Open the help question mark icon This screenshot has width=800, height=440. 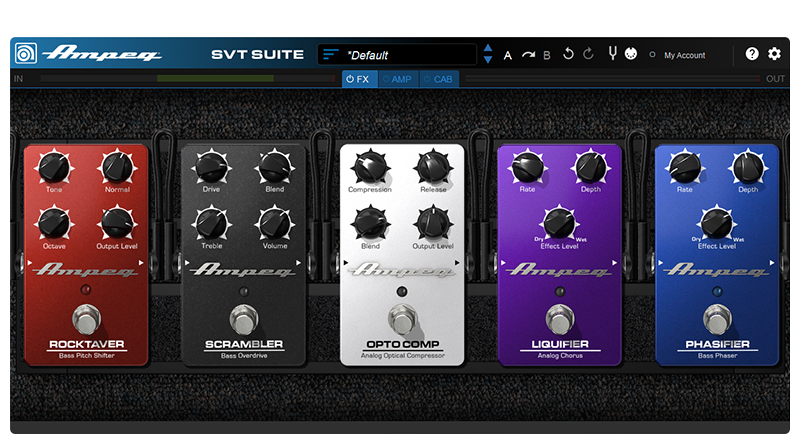pos(752,54)
